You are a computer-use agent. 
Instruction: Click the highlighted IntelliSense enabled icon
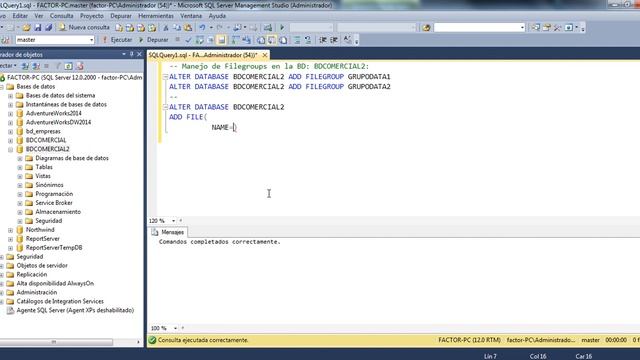pyautogui.click(x=222, y=40)
